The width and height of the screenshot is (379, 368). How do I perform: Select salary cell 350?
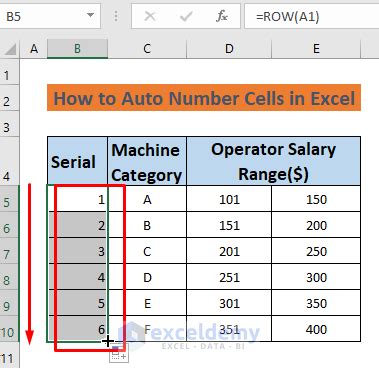(x=316, y=303)
